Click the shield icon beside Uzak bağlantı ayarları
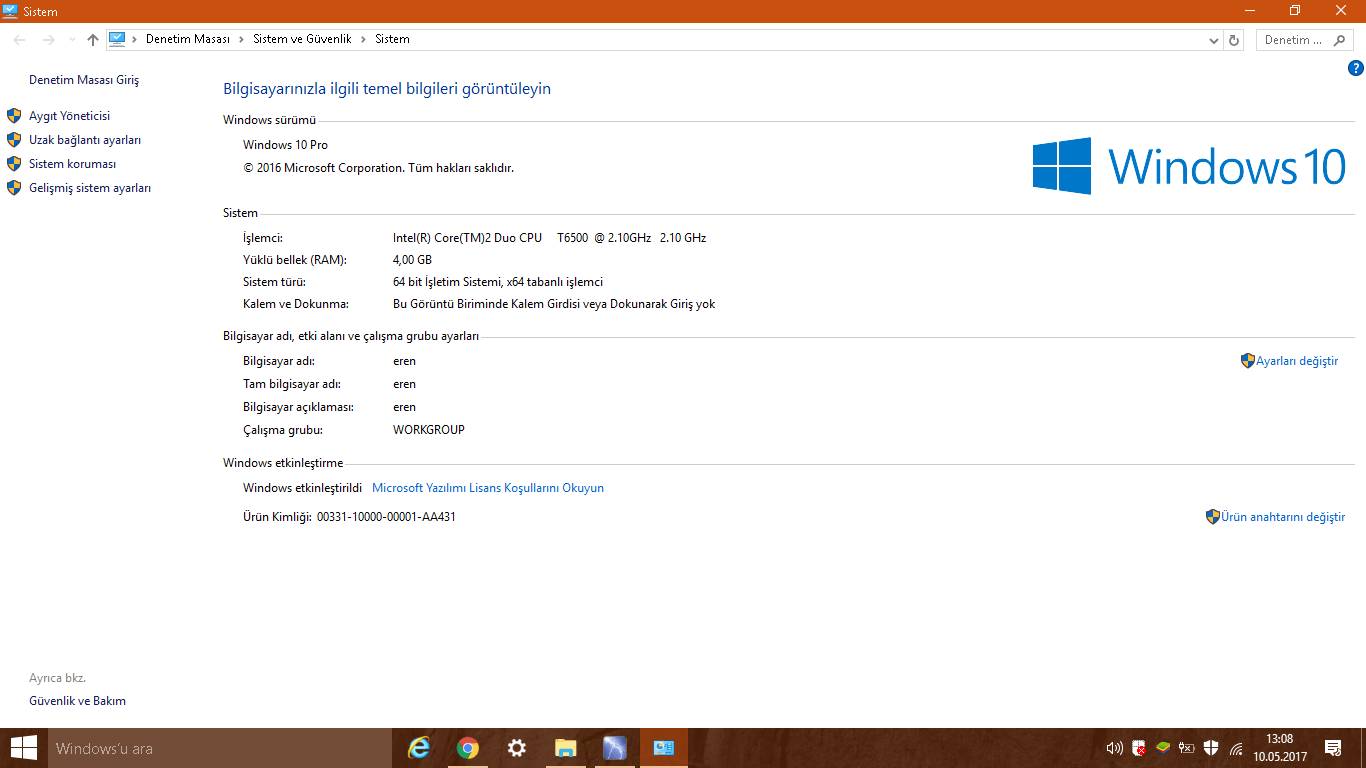This screenshot has width=1366, height=768. click(x=14, y=140)
